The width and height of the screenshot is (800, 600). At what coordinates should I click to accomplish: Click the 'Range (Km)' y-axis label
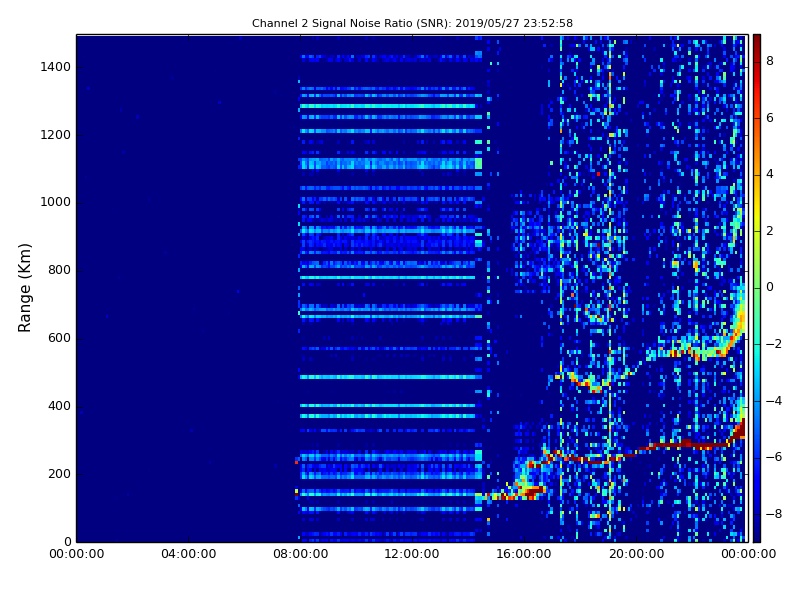click(x=24, y=288)
